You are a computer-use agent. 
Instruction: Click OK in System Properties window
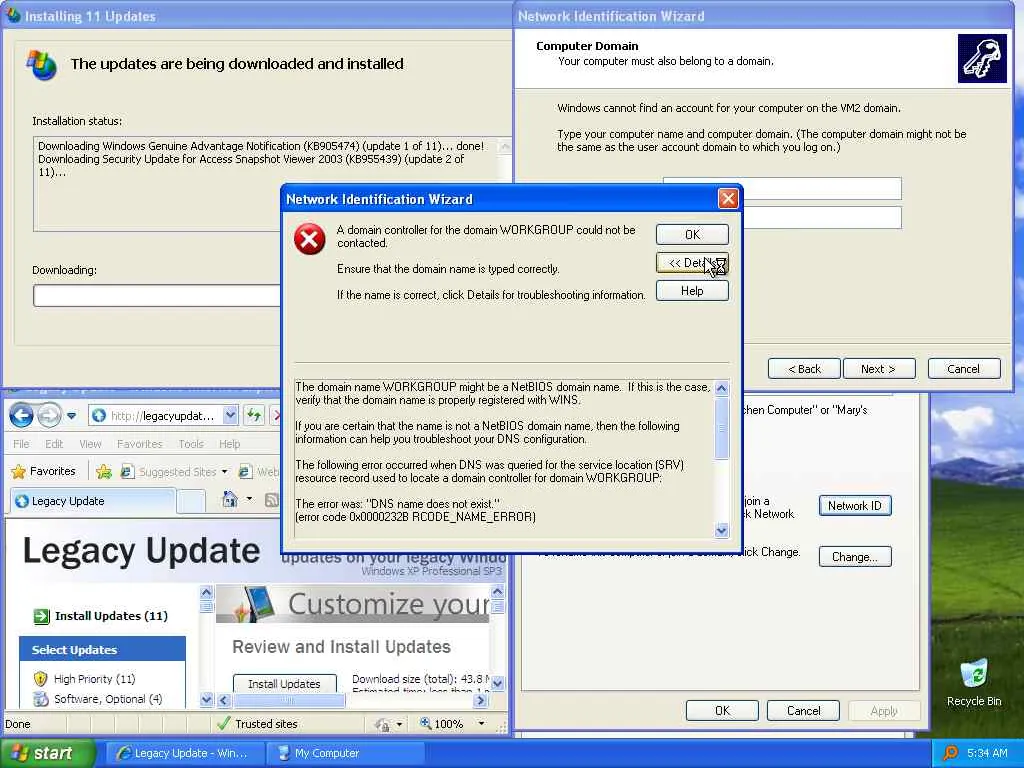click(722, 711)
